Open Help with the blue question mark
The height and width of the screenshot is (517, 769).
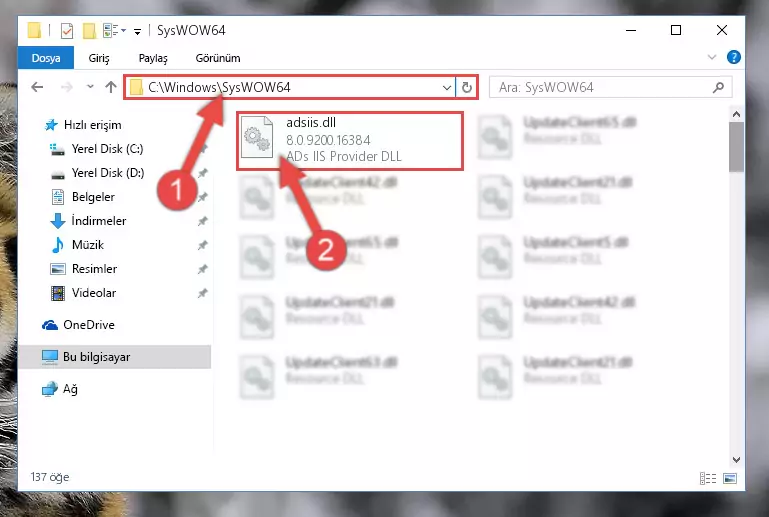coord(734,57)
